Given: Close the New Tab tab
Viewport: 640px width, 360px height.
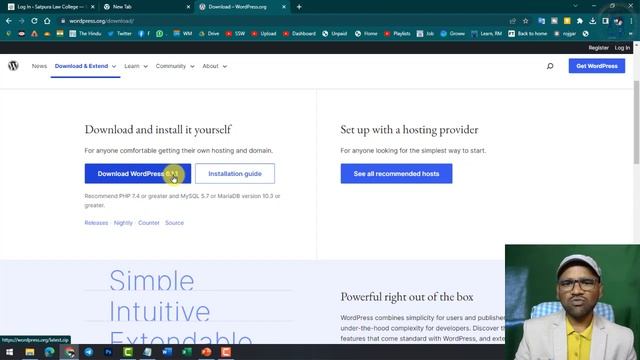Looking at the screenshot, I should pos(188,7).
